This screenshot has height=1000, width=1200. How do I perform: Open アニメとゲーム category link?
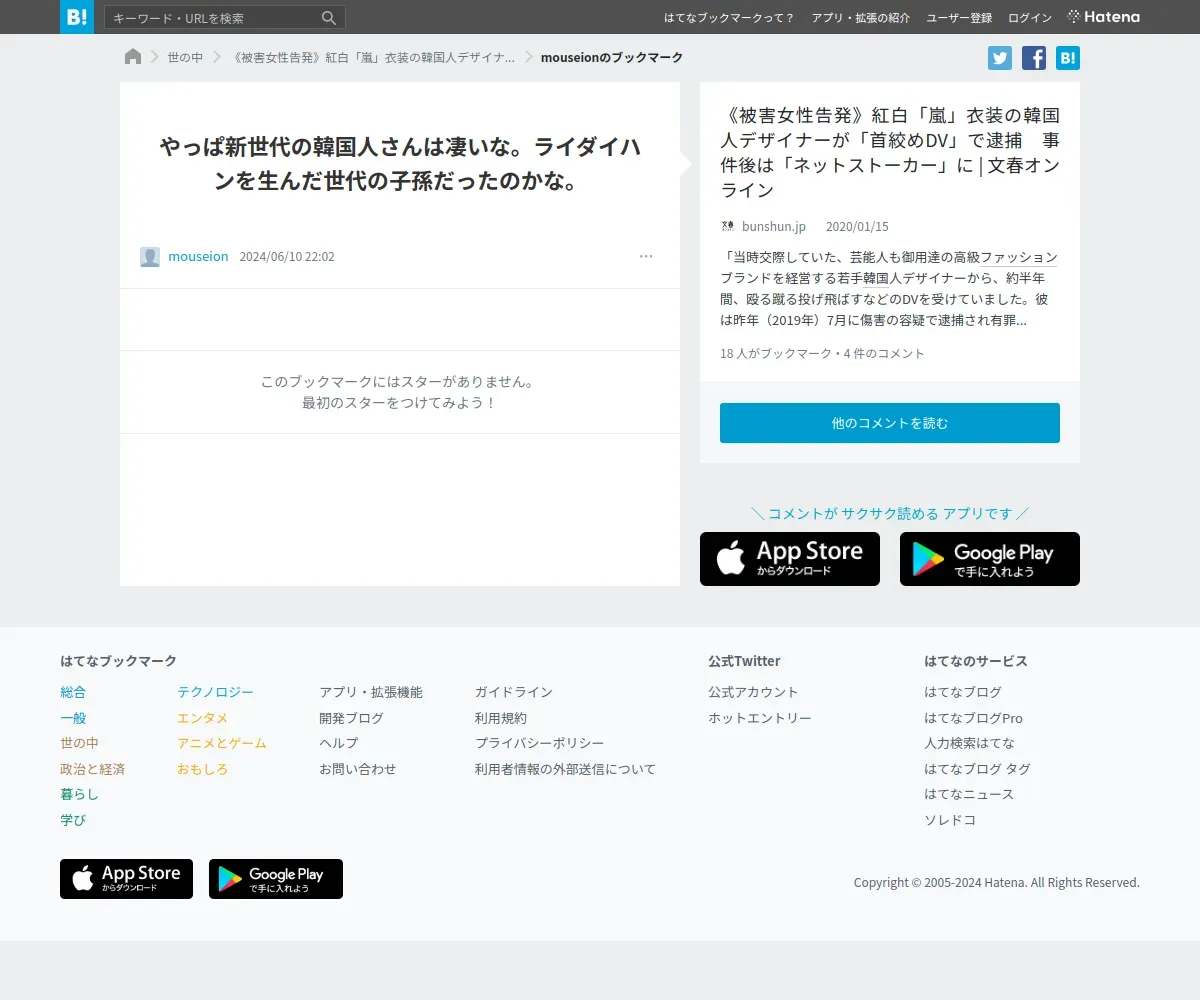(x=222, y=743)
